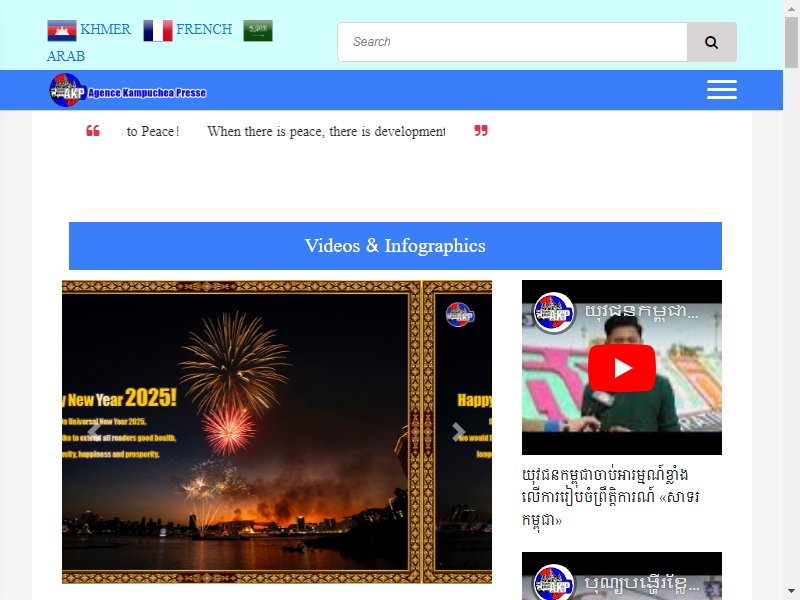Screen dimensions: 800x600
Task: Click the AKP logo in carousel second slide
Action: pos(460,315)
